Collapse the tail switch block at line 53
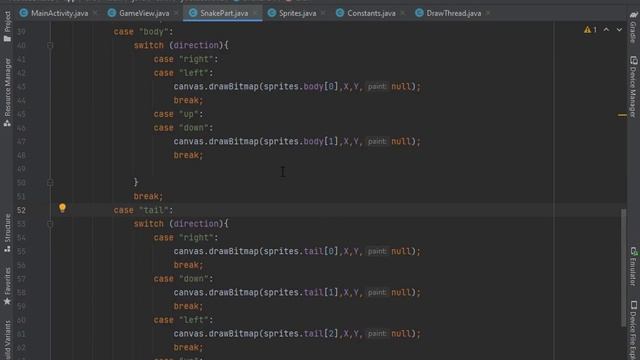640x360 pixels. (x=50, y=224)
